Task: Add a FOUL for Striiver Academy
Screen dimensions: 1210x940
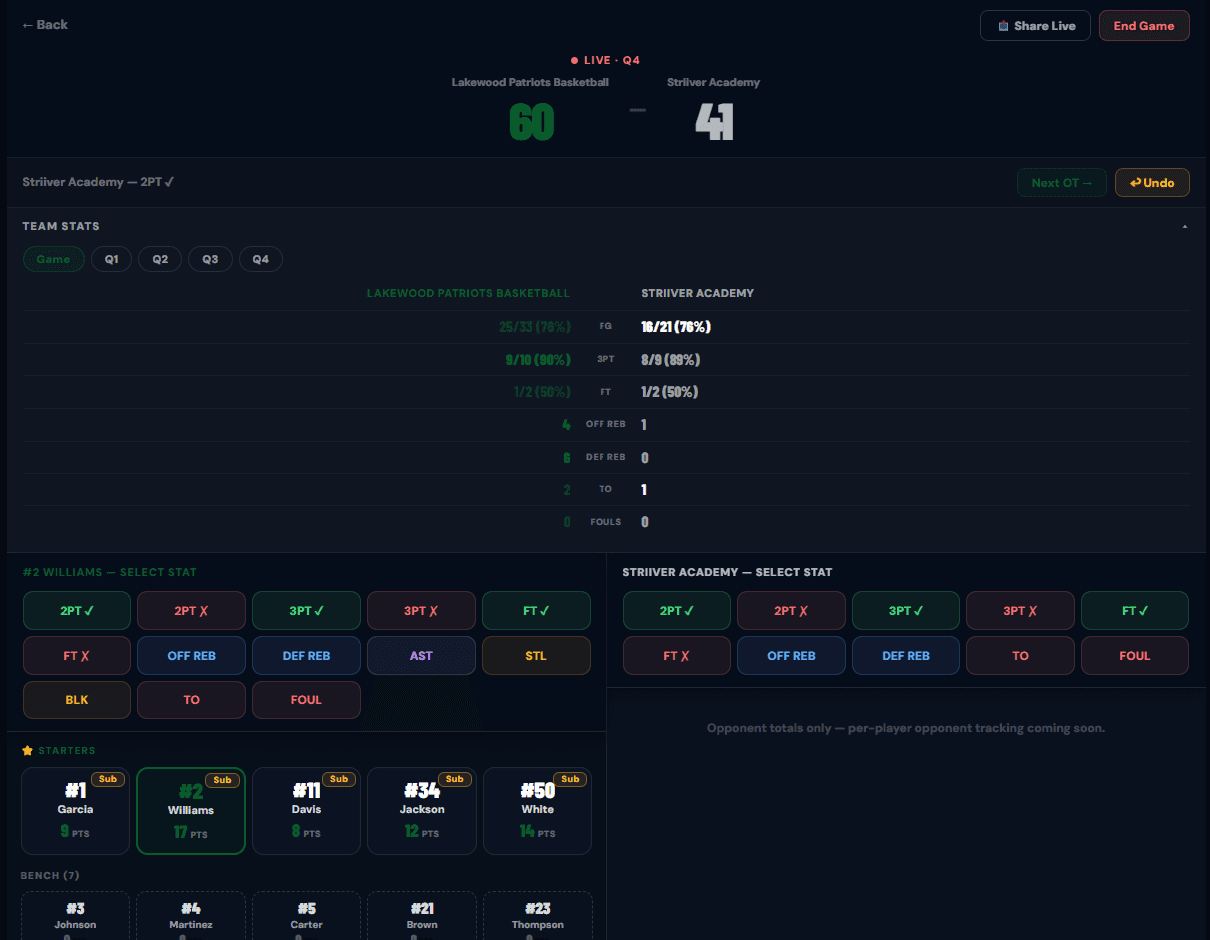Action: click(1135, 656)
